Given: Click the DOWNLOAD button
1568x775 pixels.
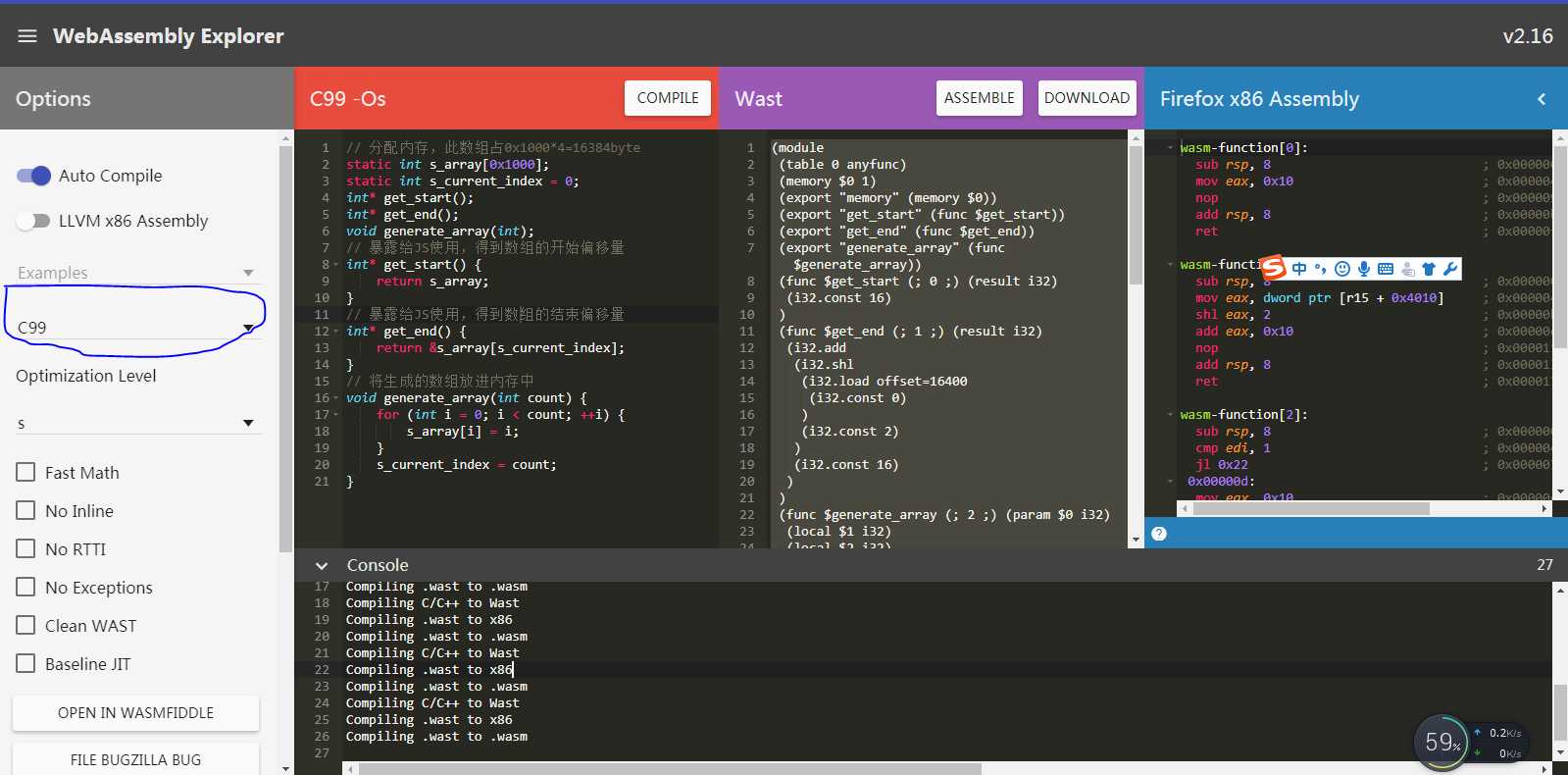Looking at the screenshot, I should pyautogui.click(x=1087, y=98).
